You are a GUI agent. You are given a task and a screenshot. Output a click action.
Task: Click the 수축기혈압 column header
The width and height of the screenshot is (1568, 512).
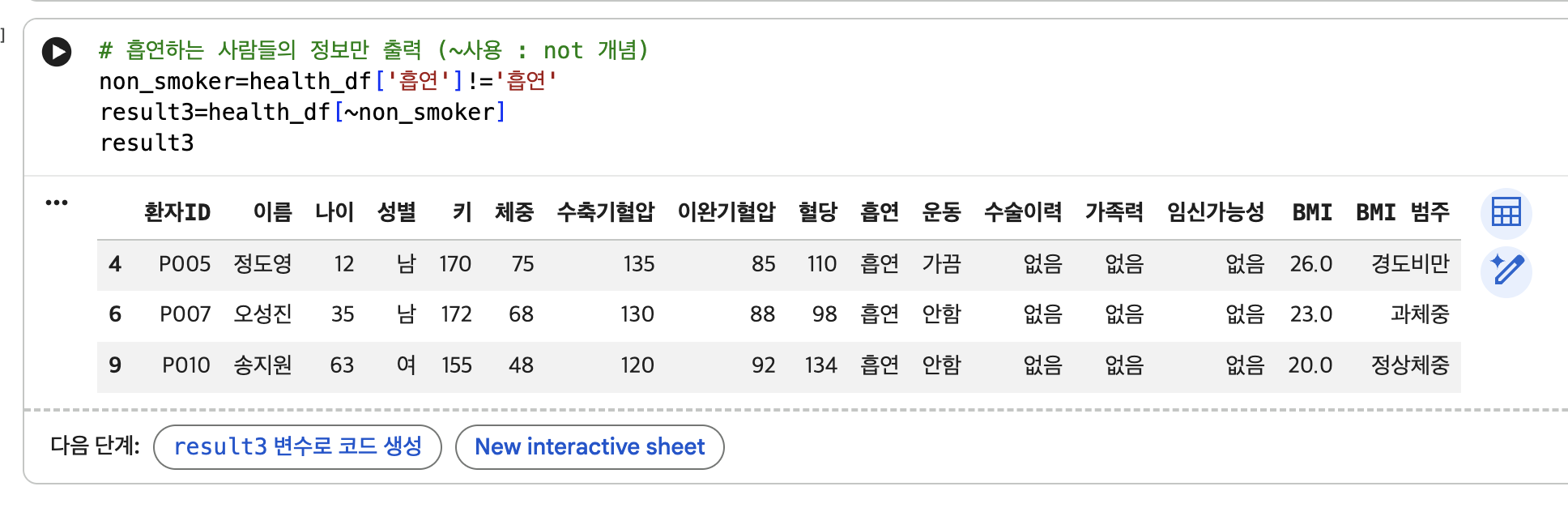click(606, 212)
